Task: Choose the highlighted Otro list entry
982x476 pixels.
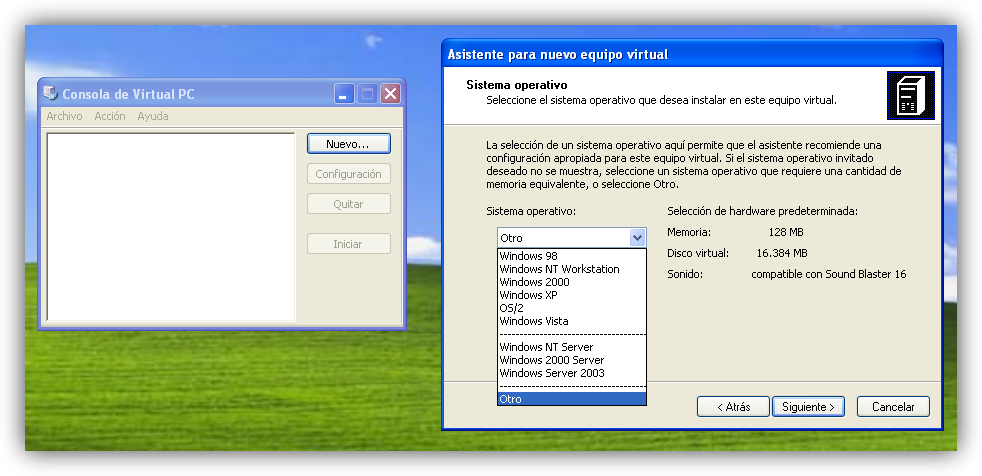Action: point(571,399)
